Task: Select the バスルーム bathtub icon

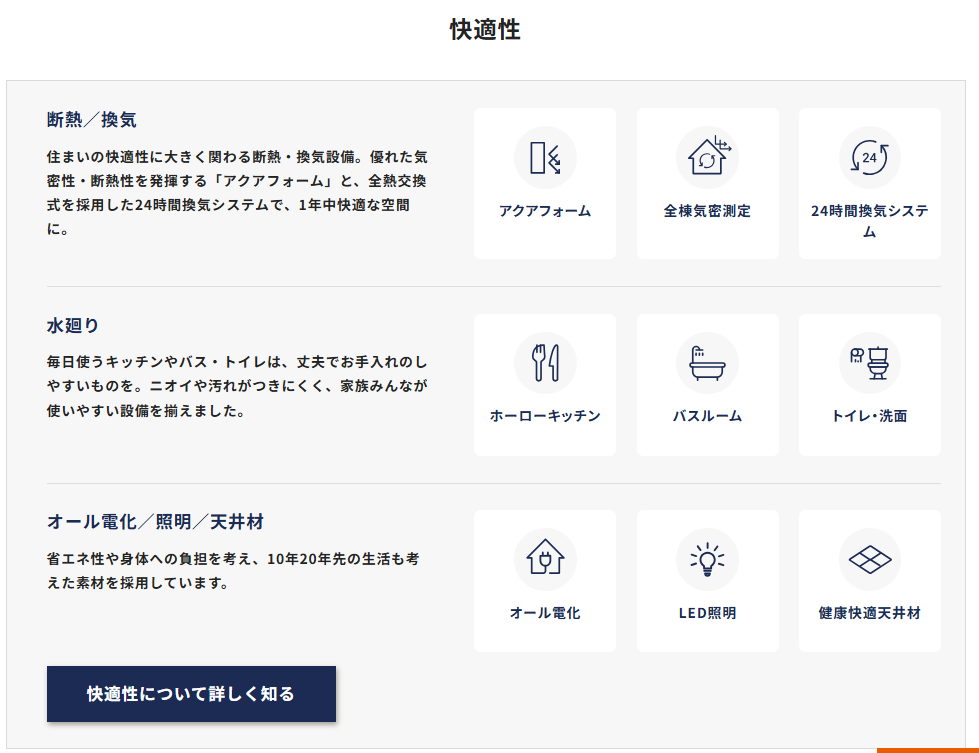Action: coord(707,363)
